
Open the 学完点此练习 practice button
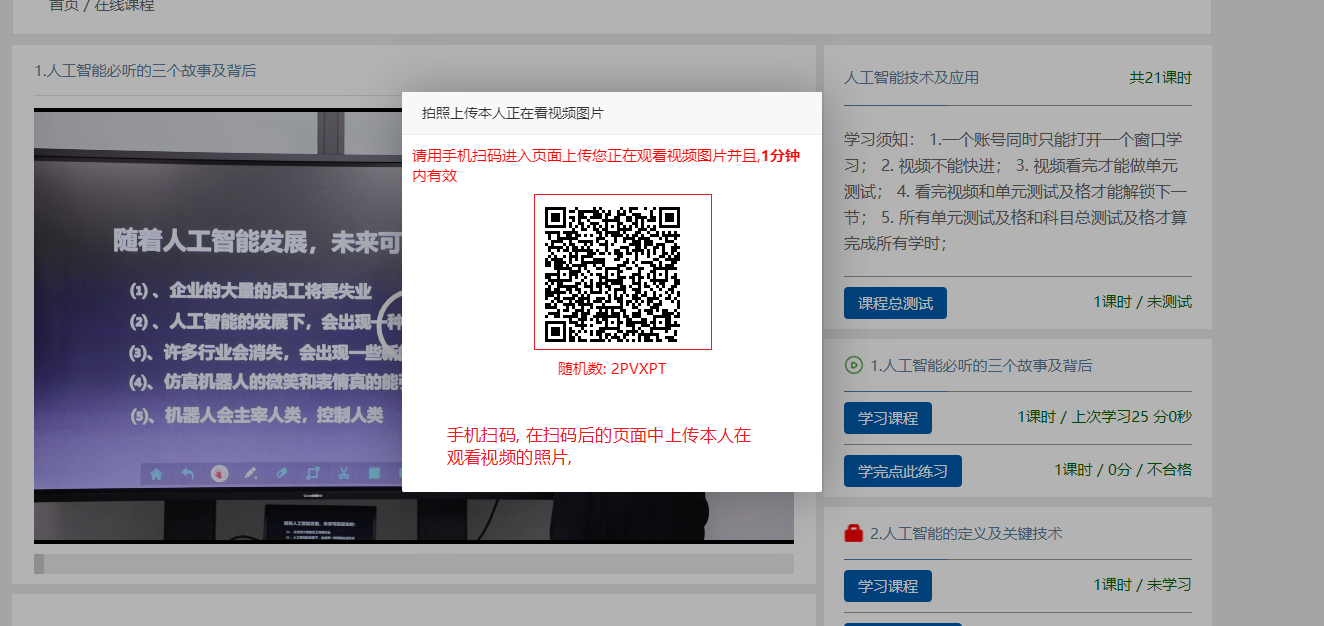point(903,471)
